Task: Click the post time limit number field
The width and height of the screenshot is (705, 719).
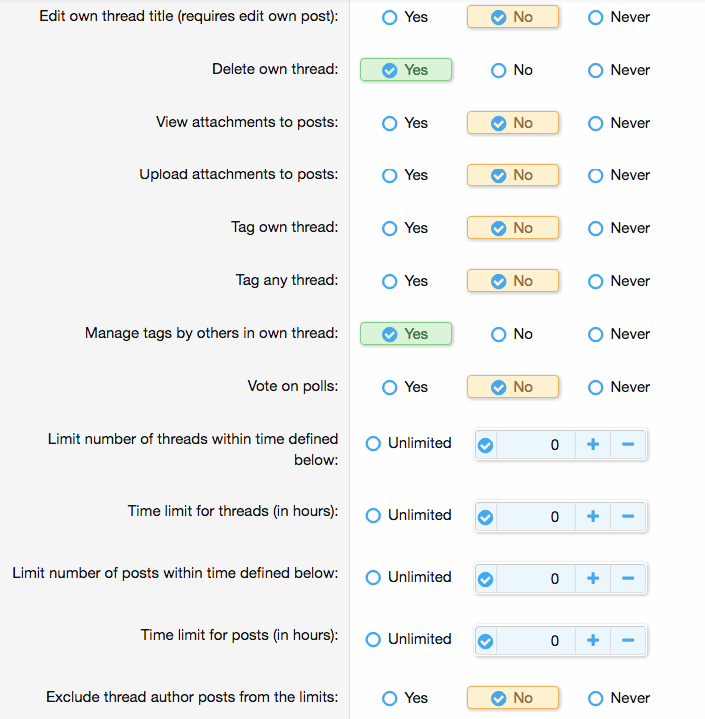Action: click(x=535, y=640)
